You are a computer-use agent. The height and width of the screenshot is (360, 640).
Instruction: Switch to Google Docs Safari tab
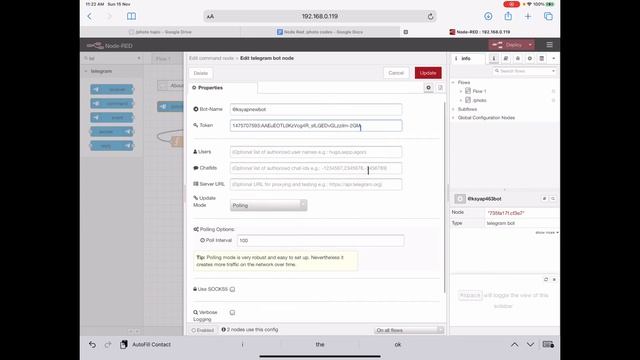pyautogui.click(x=320, y=32)
